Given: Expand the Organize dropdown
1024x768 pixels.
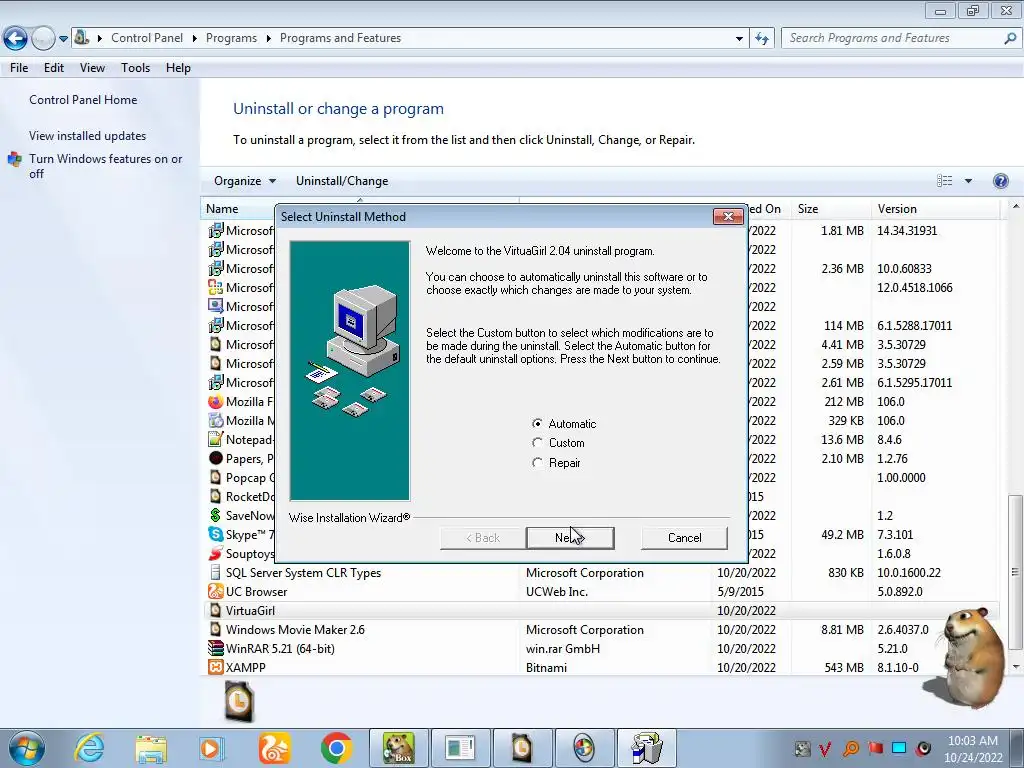Looking at the screenshot, I should point(245,181).
